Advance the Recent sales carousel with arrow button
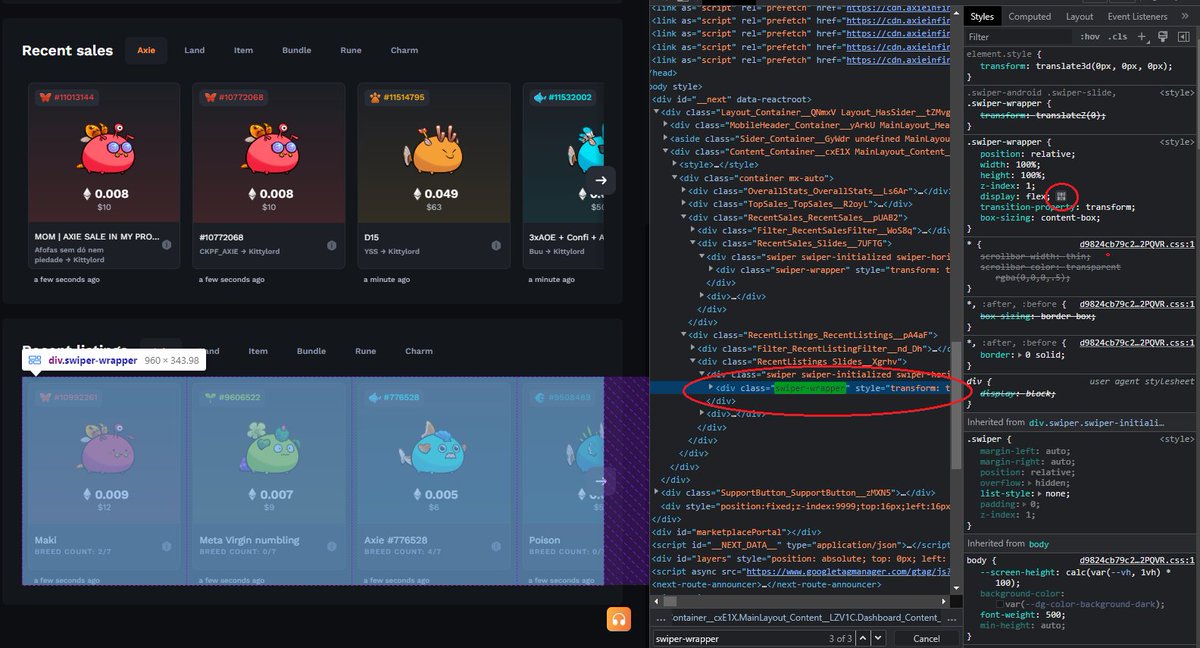The height and width of the screenshot is (648, 1200). click(601, 180)
